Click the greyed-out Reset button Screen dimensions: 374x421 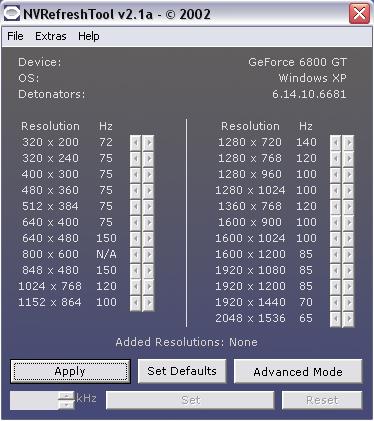[x=322, y=400]
